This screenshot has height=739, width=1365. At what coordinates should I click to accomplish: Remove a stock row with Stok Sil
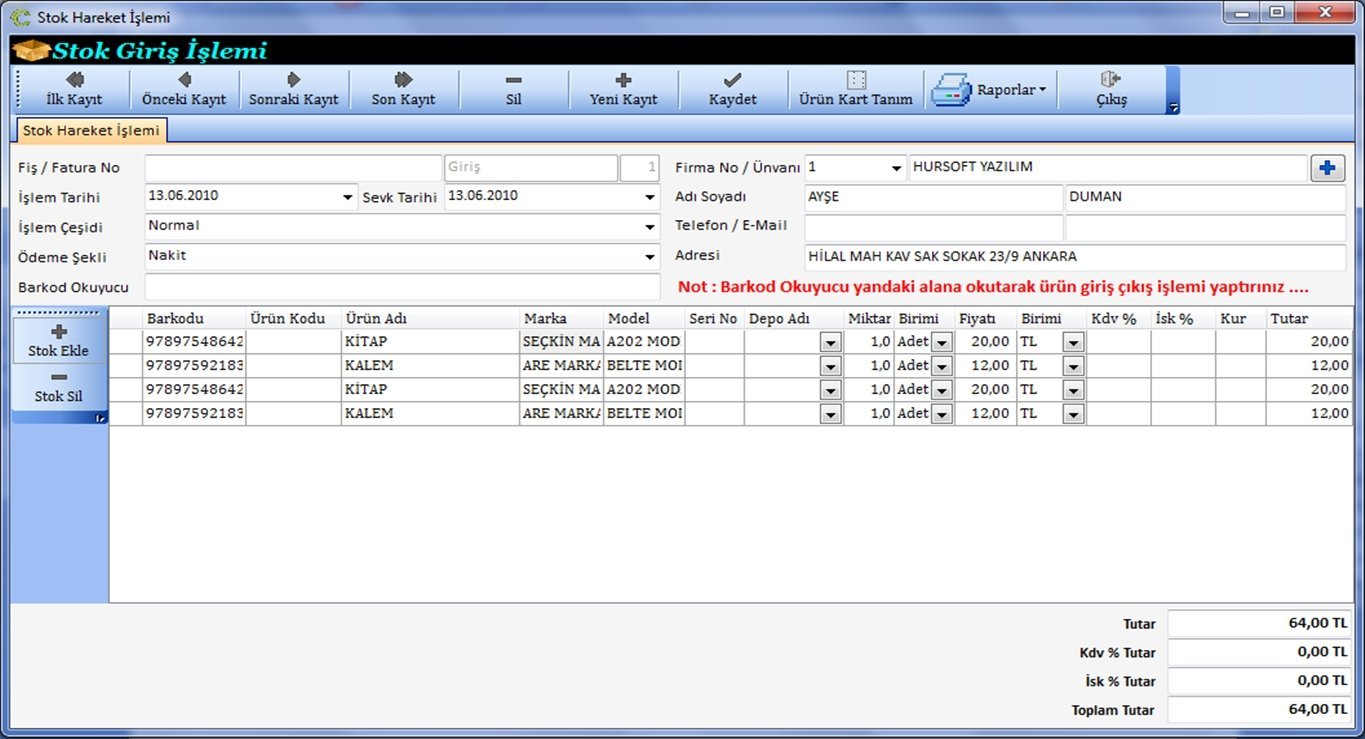(58, 386)
